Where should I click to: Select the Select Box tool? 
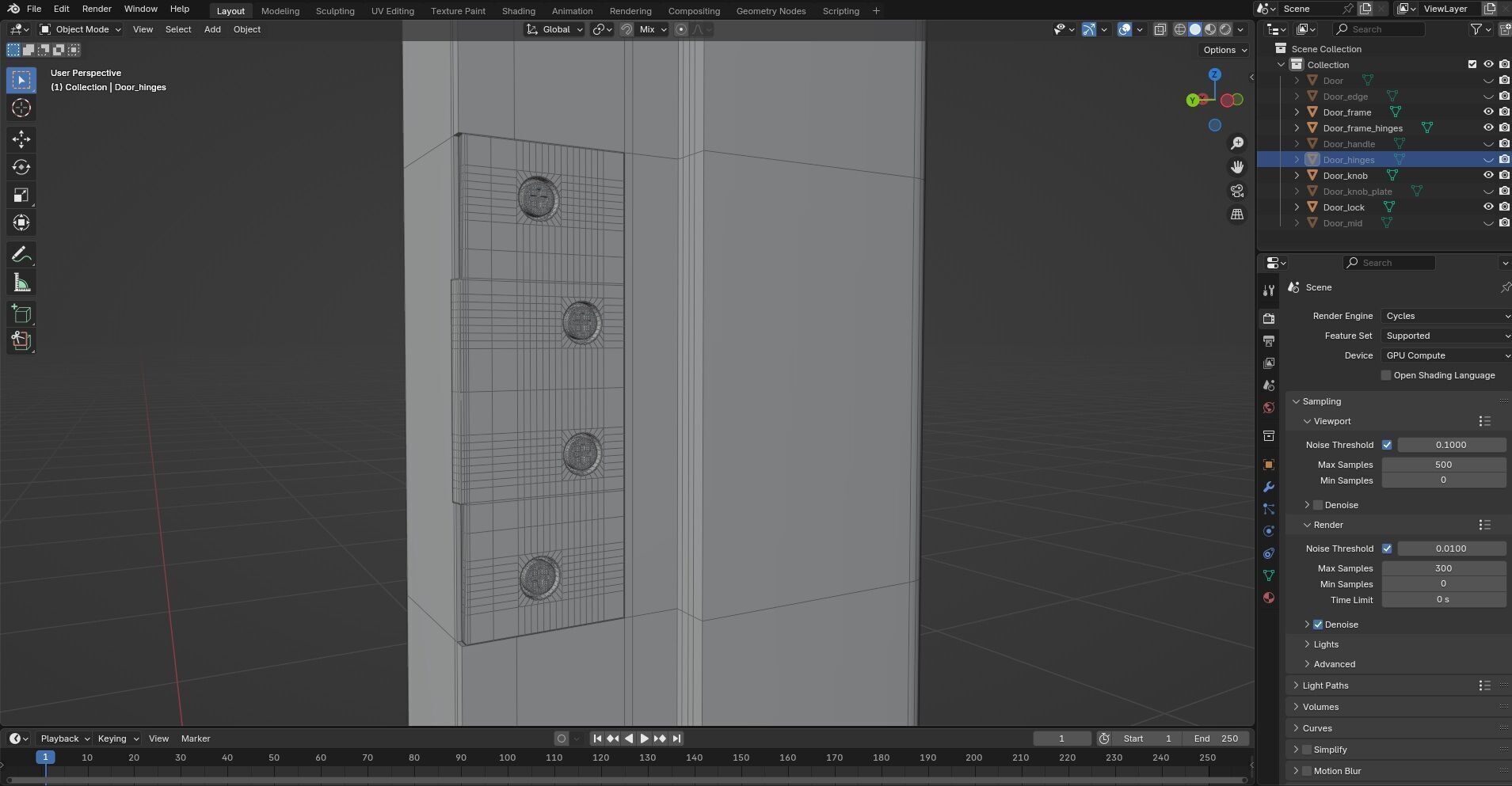21,80
